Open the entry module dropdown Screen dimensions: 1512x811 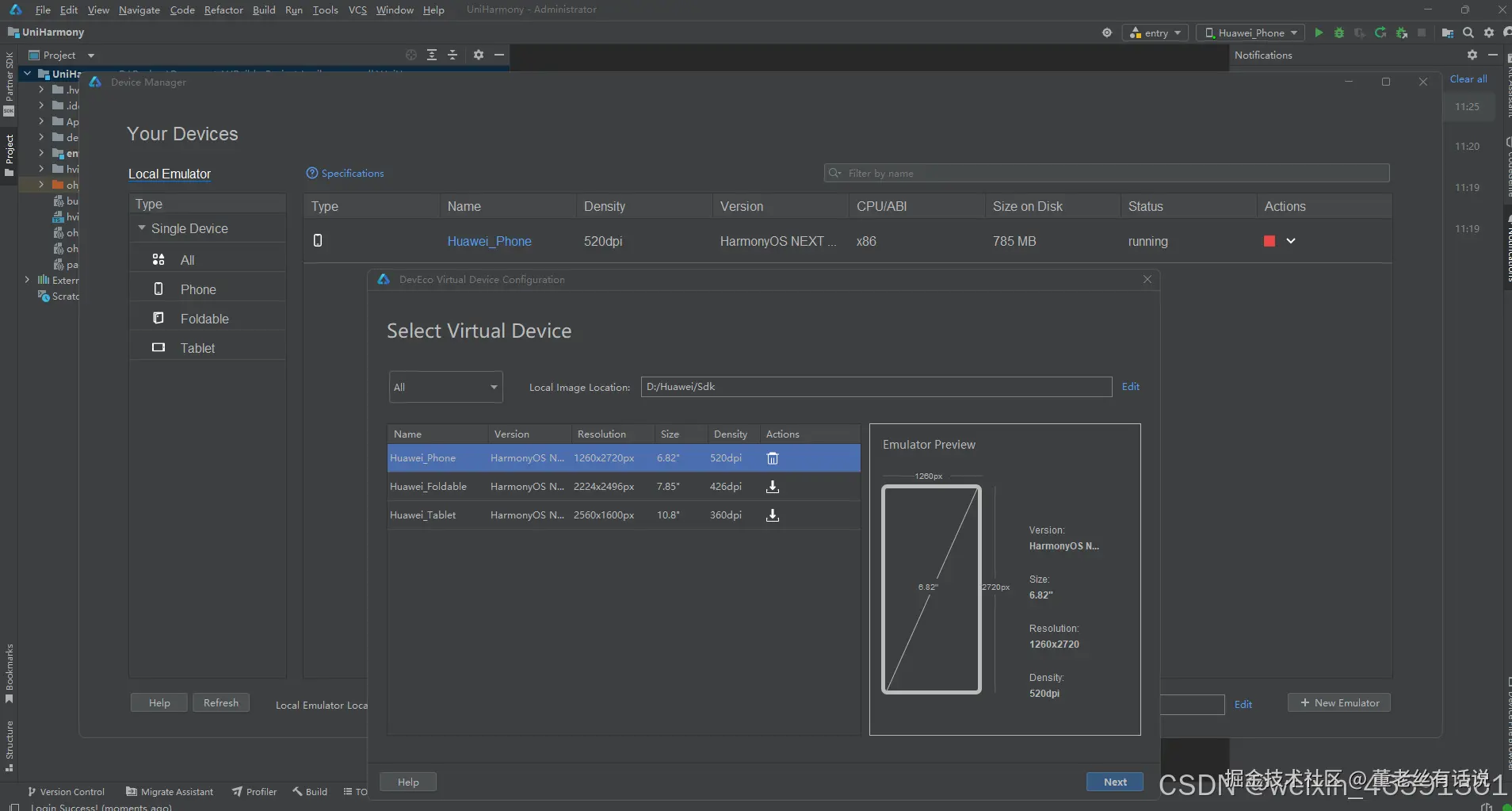point(1155,33)
